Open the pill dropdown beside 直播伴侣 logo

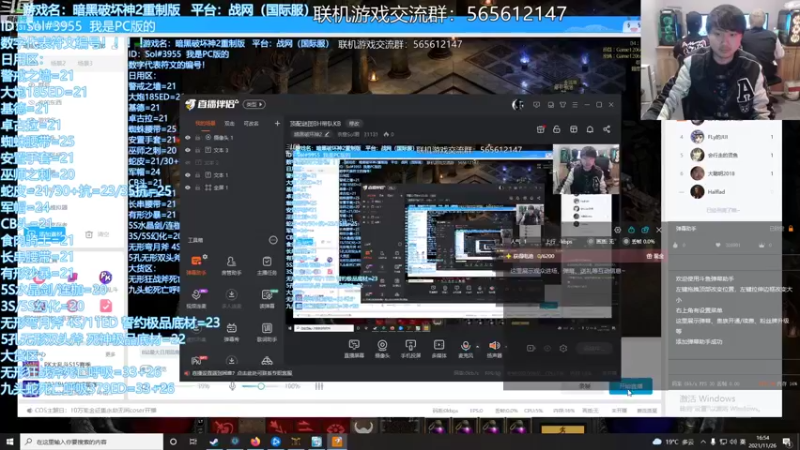[255, 105]
